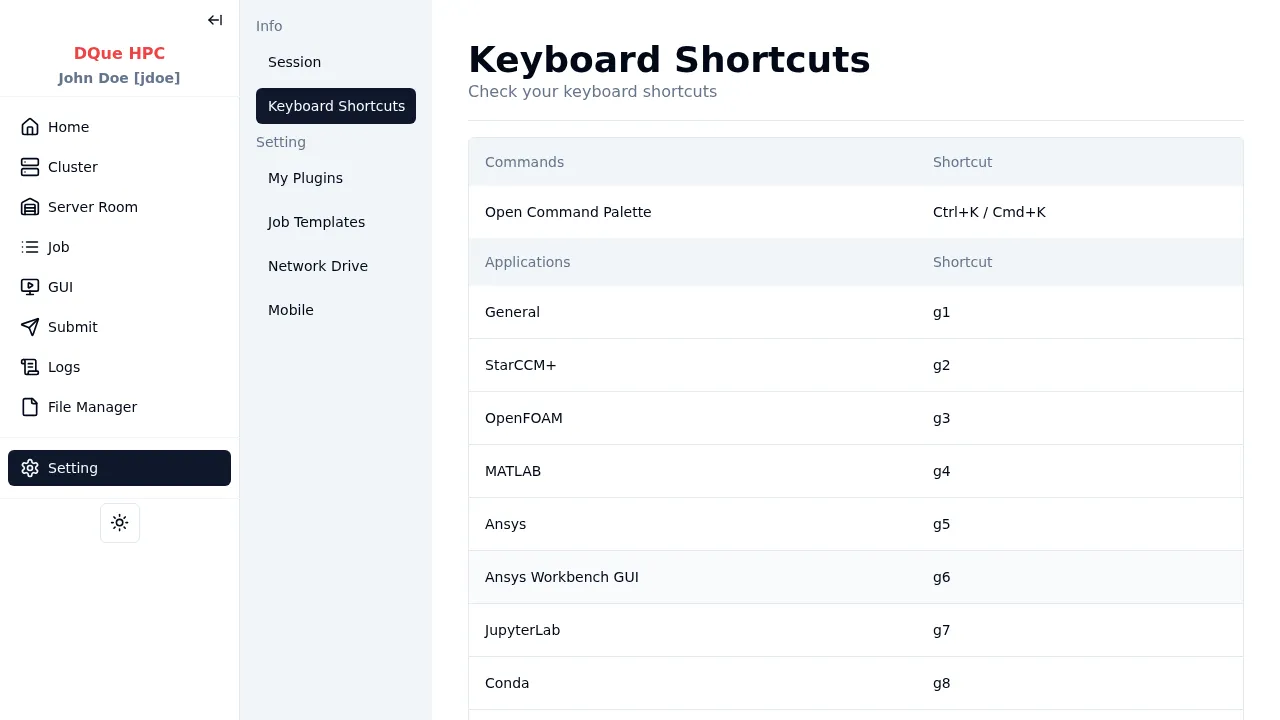
Task: Click the Server Room warehouse icon
Action: [30, 207]
